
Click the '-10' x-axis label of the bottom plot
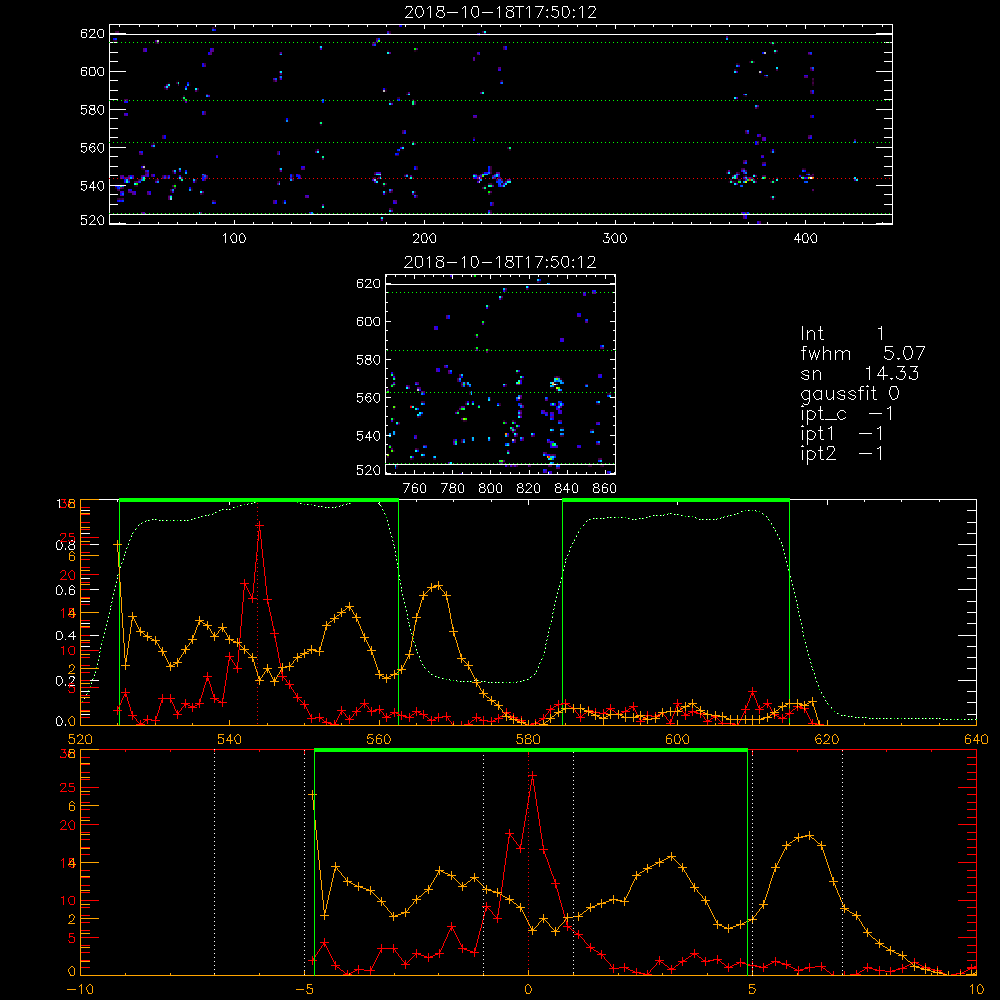pyautogui.click(x=80, y=989)
